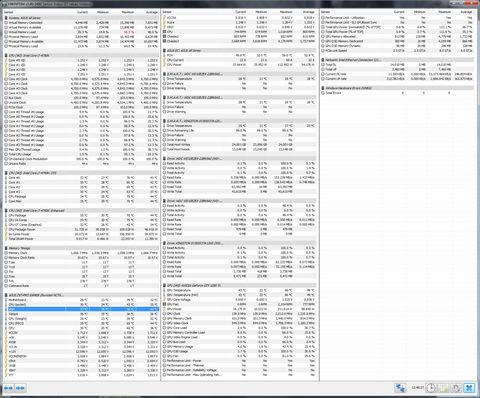Click the Maximum column header in middle pane
480x398 pixels.
(x=286, y=12)
